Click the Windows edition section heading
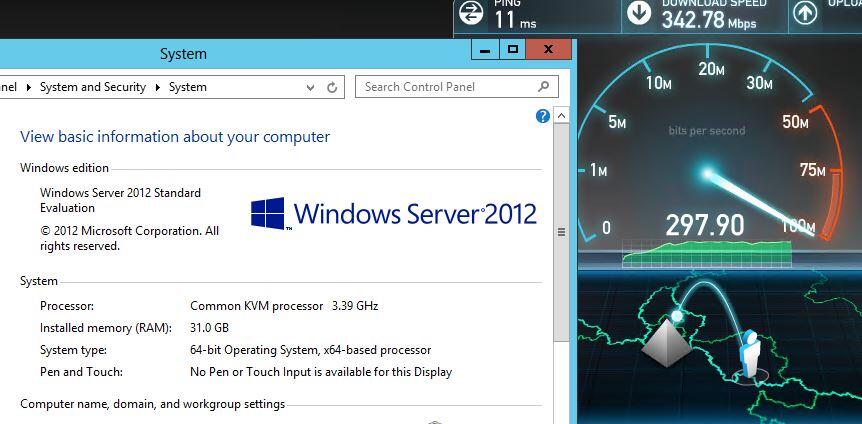This screenshot has height=424, width=862. coord(64,168)
